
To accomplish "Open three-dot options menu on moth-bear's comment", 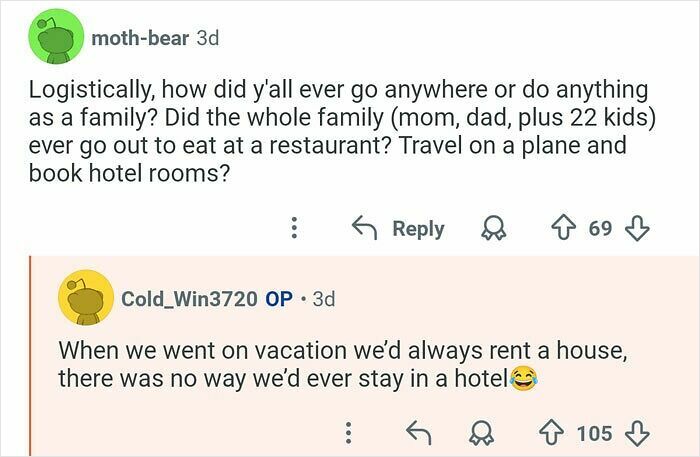I will (293, 228).
